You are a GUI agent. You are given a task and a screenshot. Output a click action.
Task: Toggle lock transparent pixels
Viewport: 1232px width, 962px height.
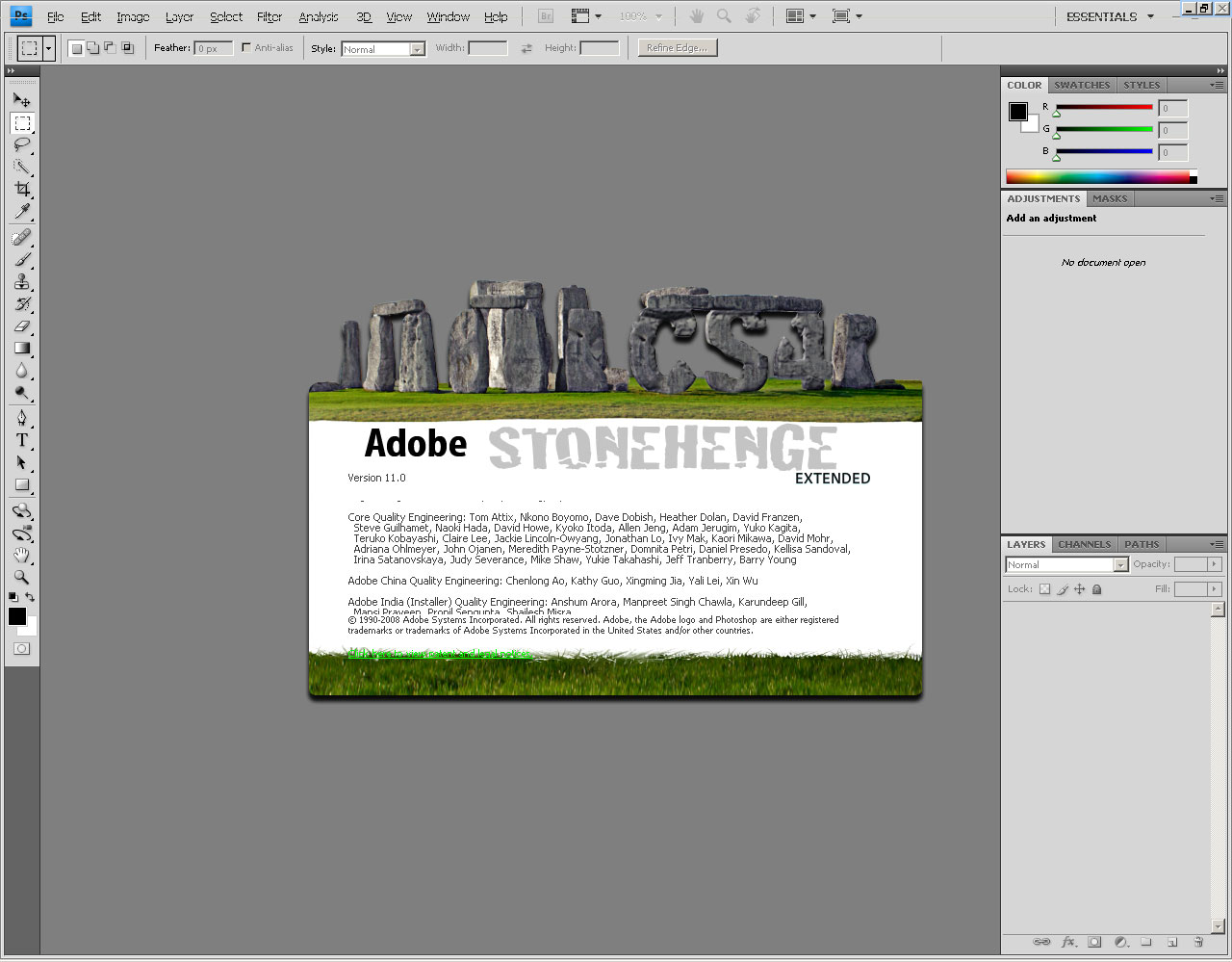[x=1044, y=589]
